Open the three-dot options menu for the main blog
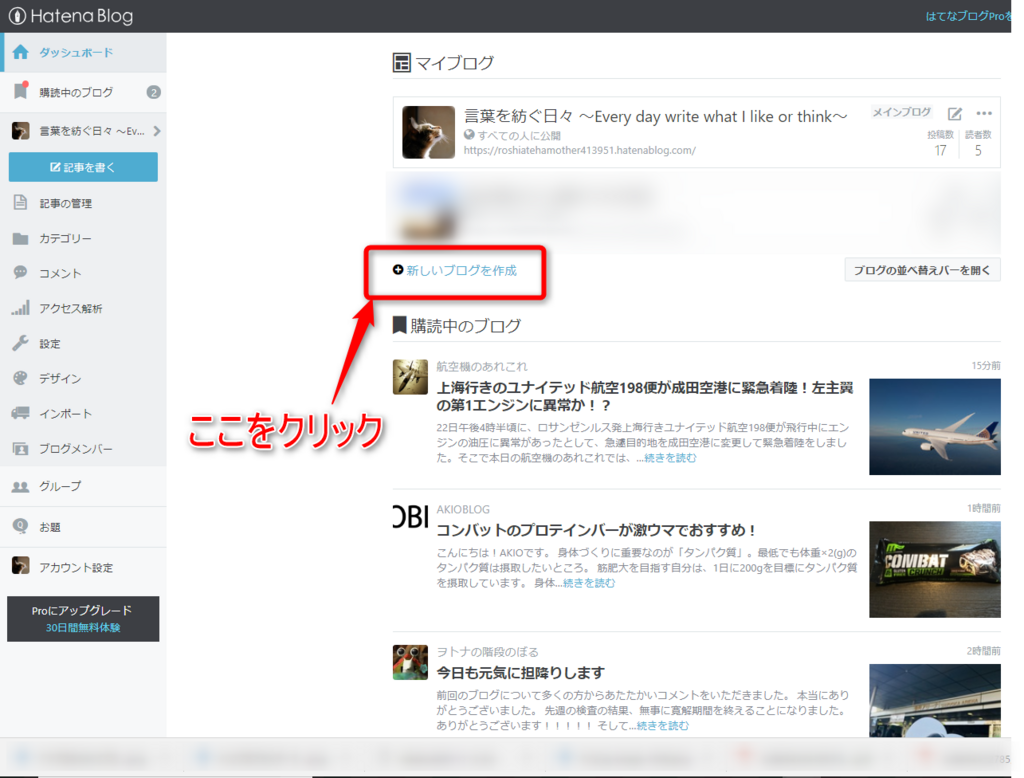1024x778 pixels. pyautogui.click(x=984, y=114)
